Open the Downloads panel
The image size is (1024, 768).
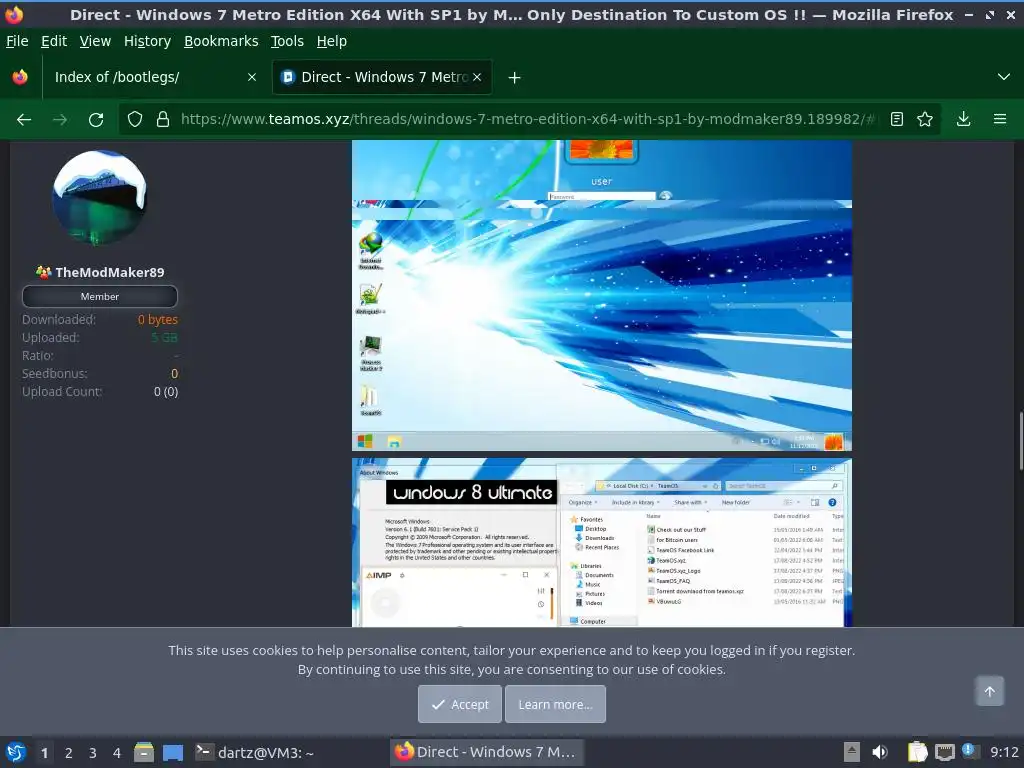tap(963, 120)
